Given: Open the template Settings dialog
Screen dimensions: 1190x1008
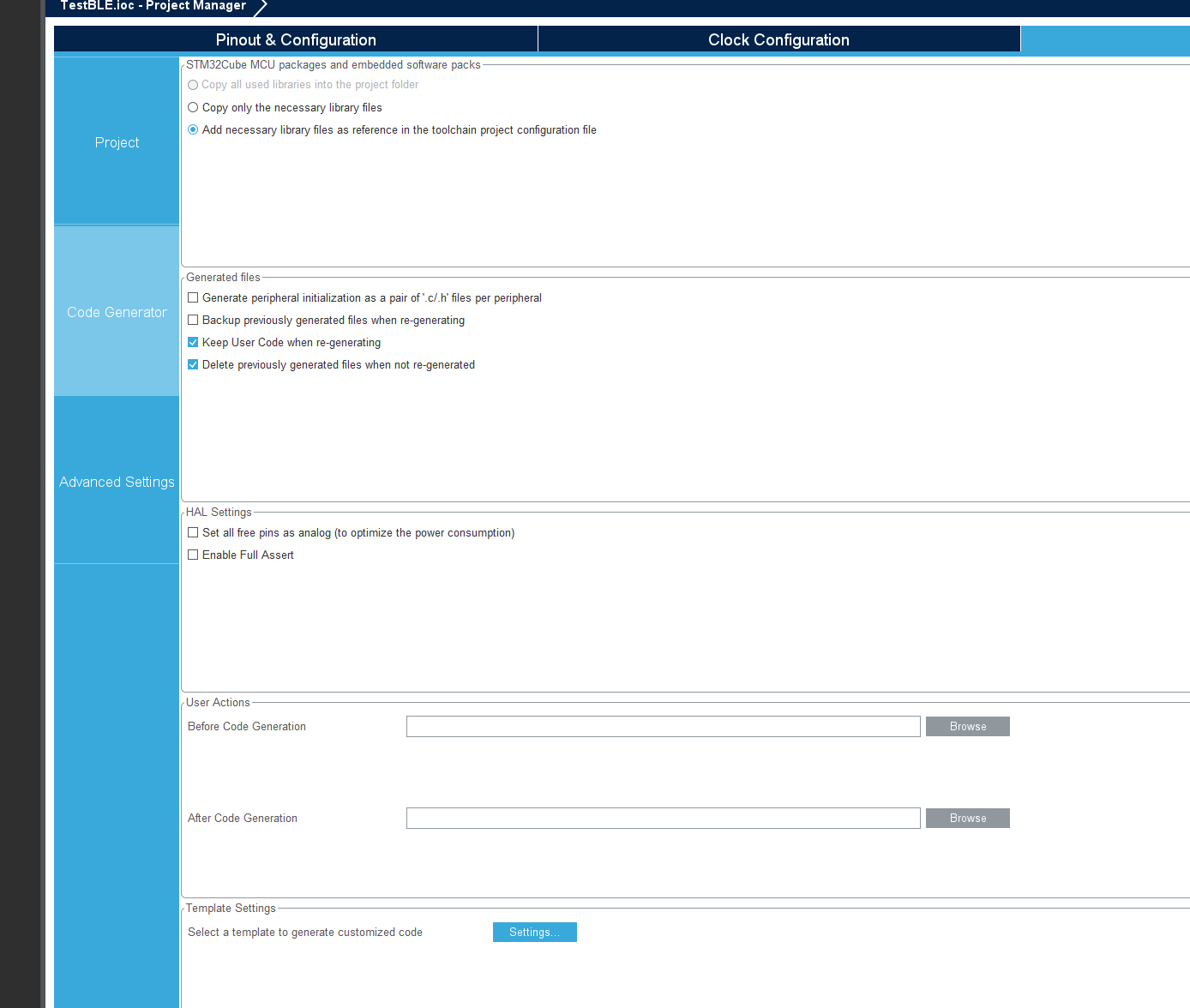Looking at the screenshot, I should pos(534,932).
